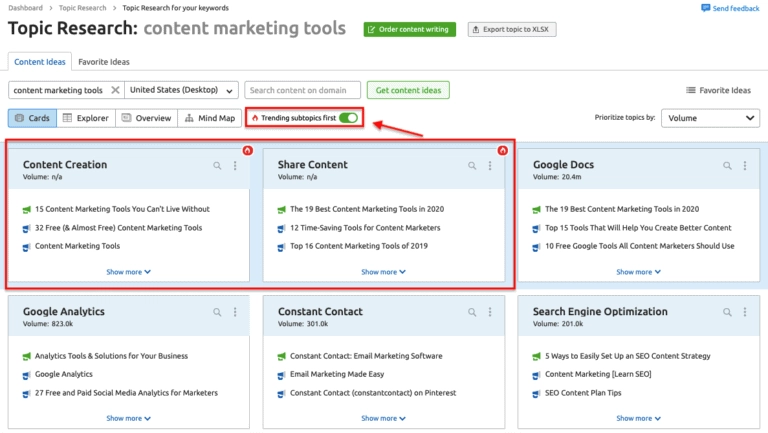Open three-dot menu on Share Content card
This screenshot has width=768, height=433.
[491, 166]
